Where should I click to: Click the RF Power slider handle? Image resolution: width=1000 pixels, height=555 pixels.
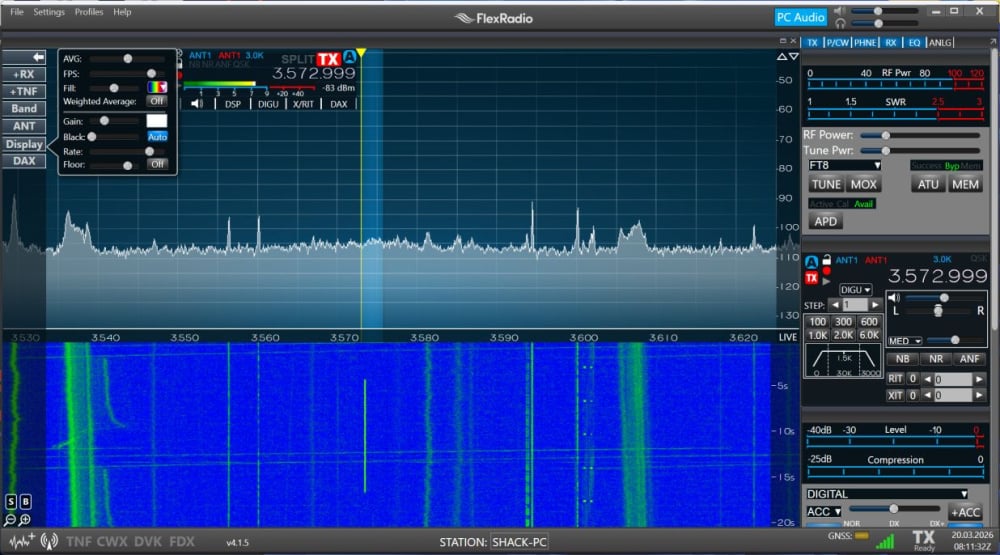(x=885, y=135)
